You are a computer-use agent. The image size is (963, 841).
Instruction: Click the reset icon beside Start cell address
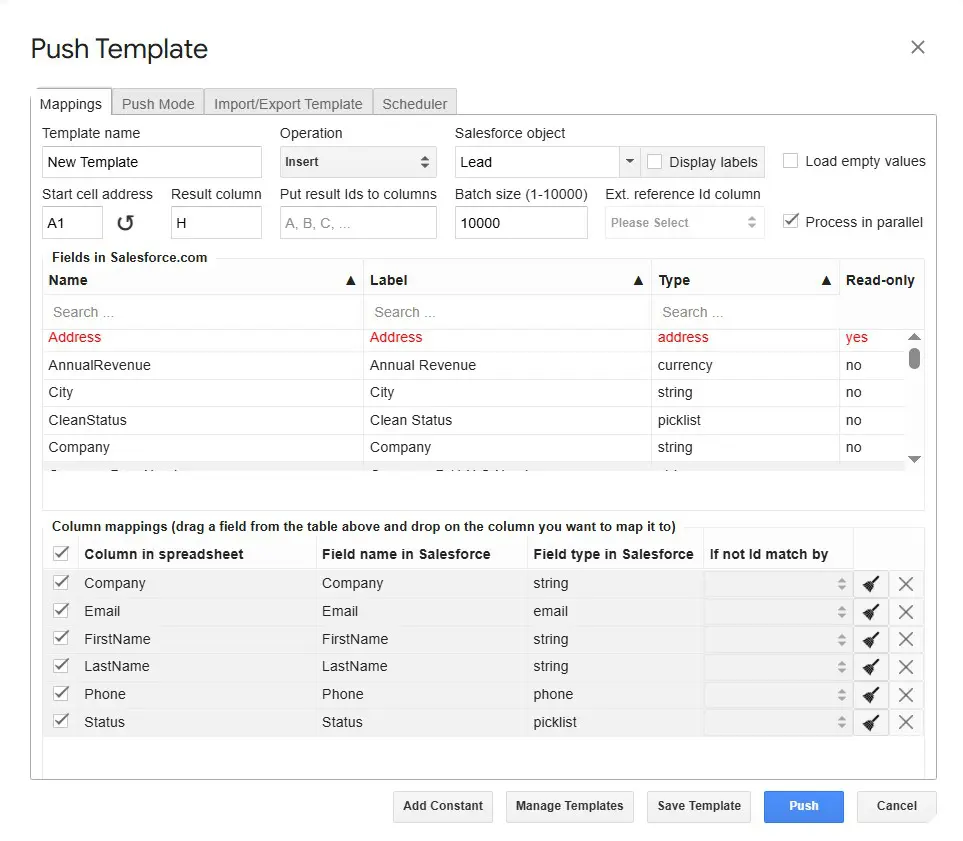point(126,223)
